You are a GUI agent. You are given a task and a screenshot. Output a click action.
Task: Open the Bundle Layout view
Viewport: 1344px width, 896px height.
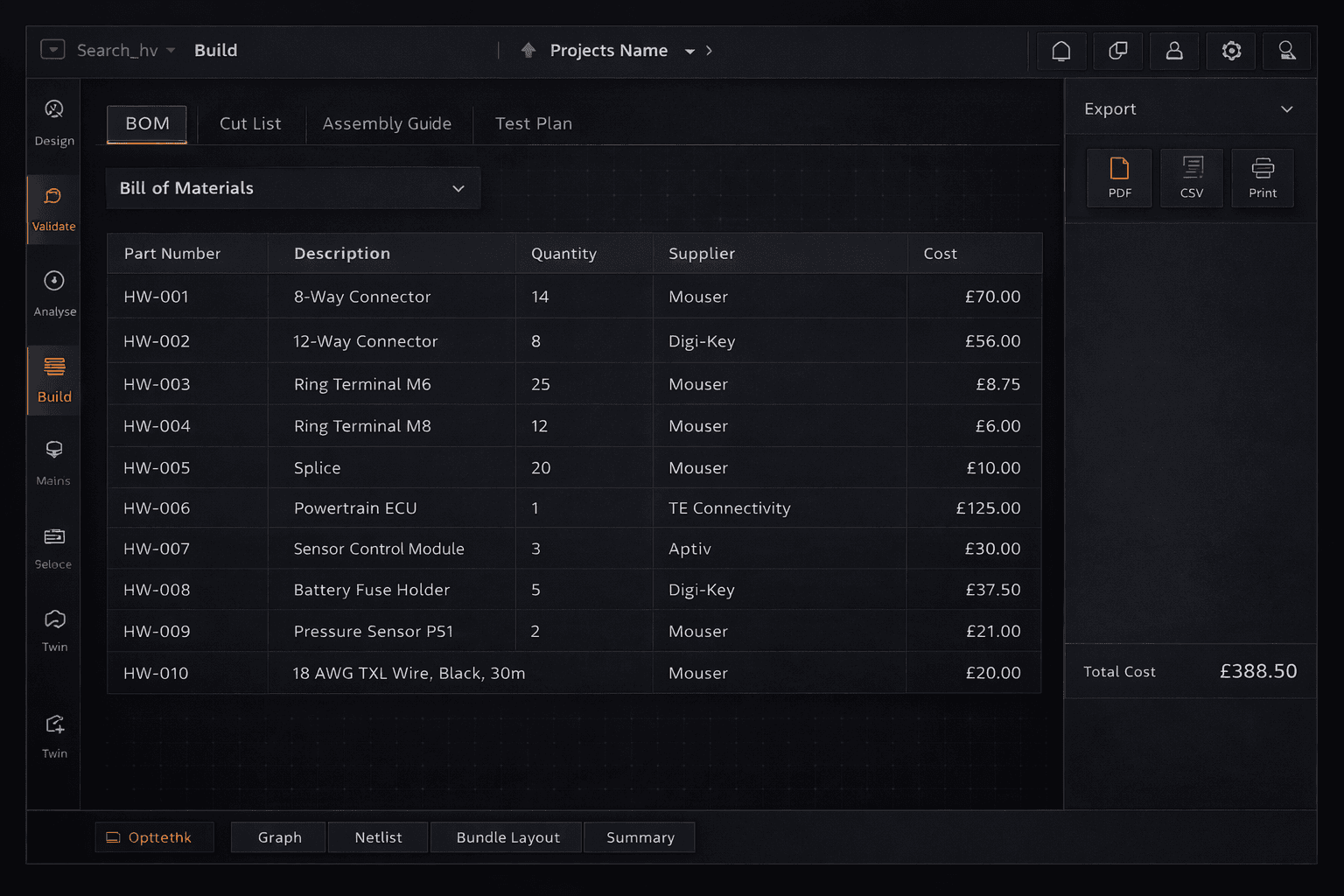point(506,836)
